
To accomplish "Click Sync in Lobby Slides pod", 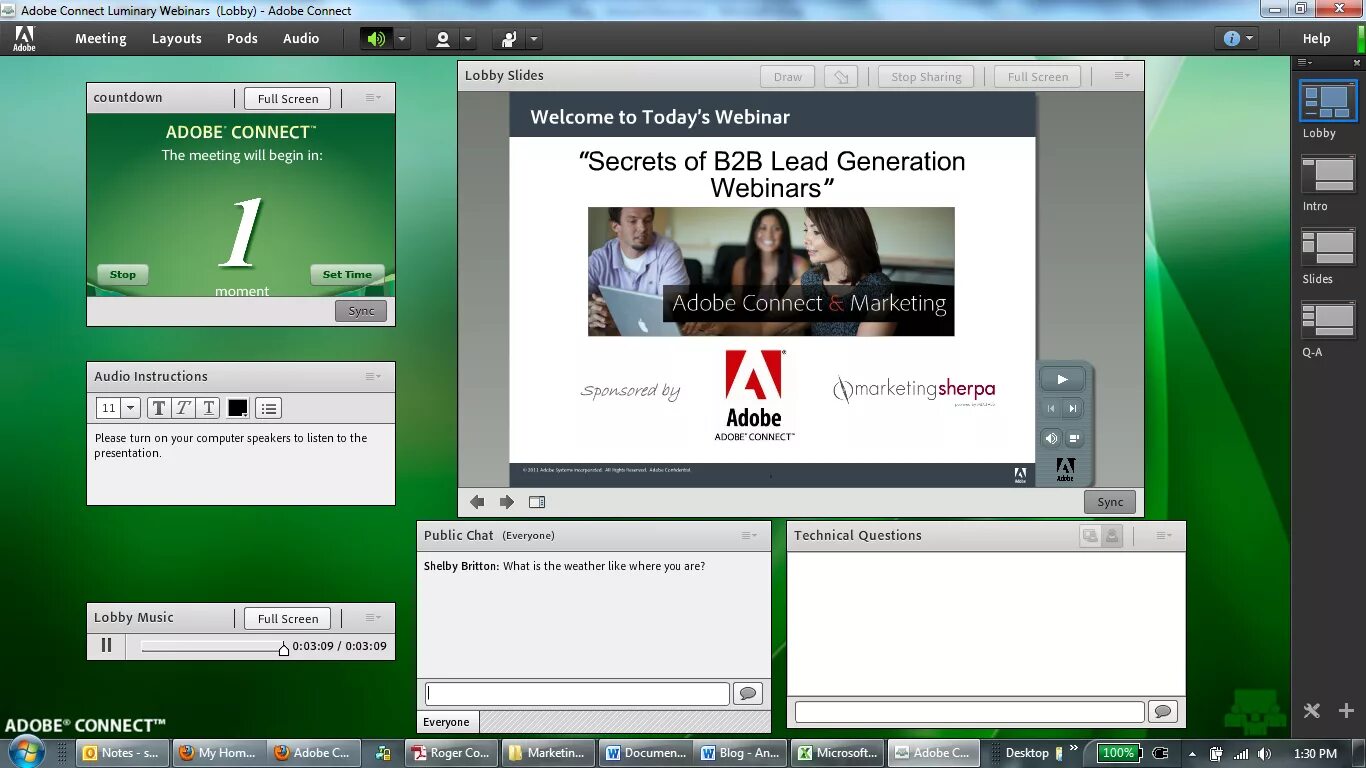I will point(1110,502).
